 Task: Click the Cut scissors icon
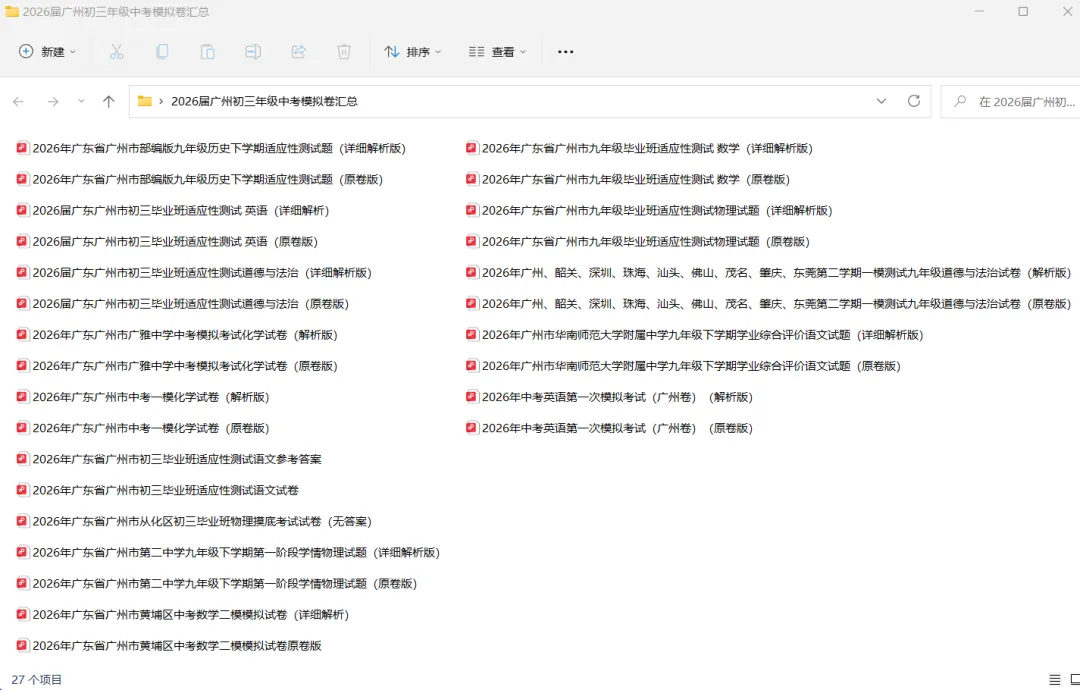pos(116,52)
